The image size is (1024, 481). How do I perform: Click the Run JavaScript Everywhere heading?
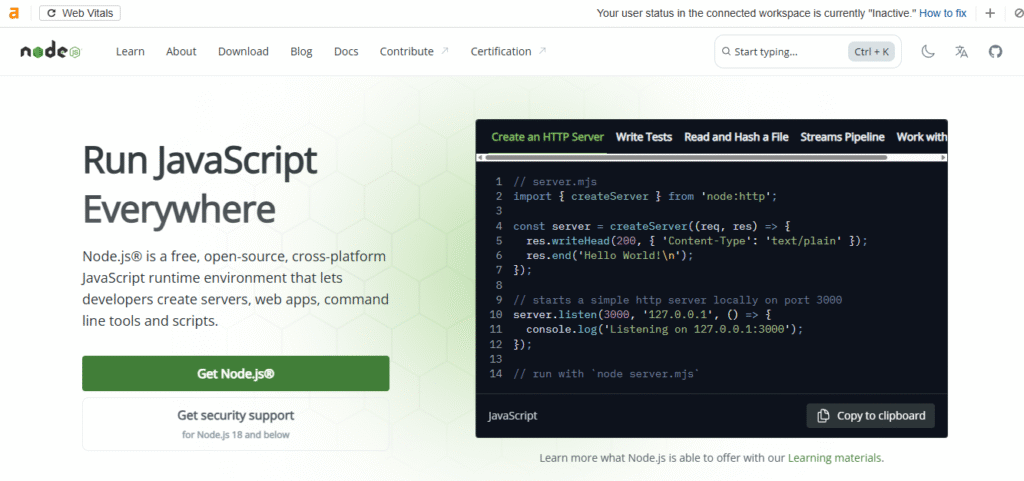click(200, 184)
